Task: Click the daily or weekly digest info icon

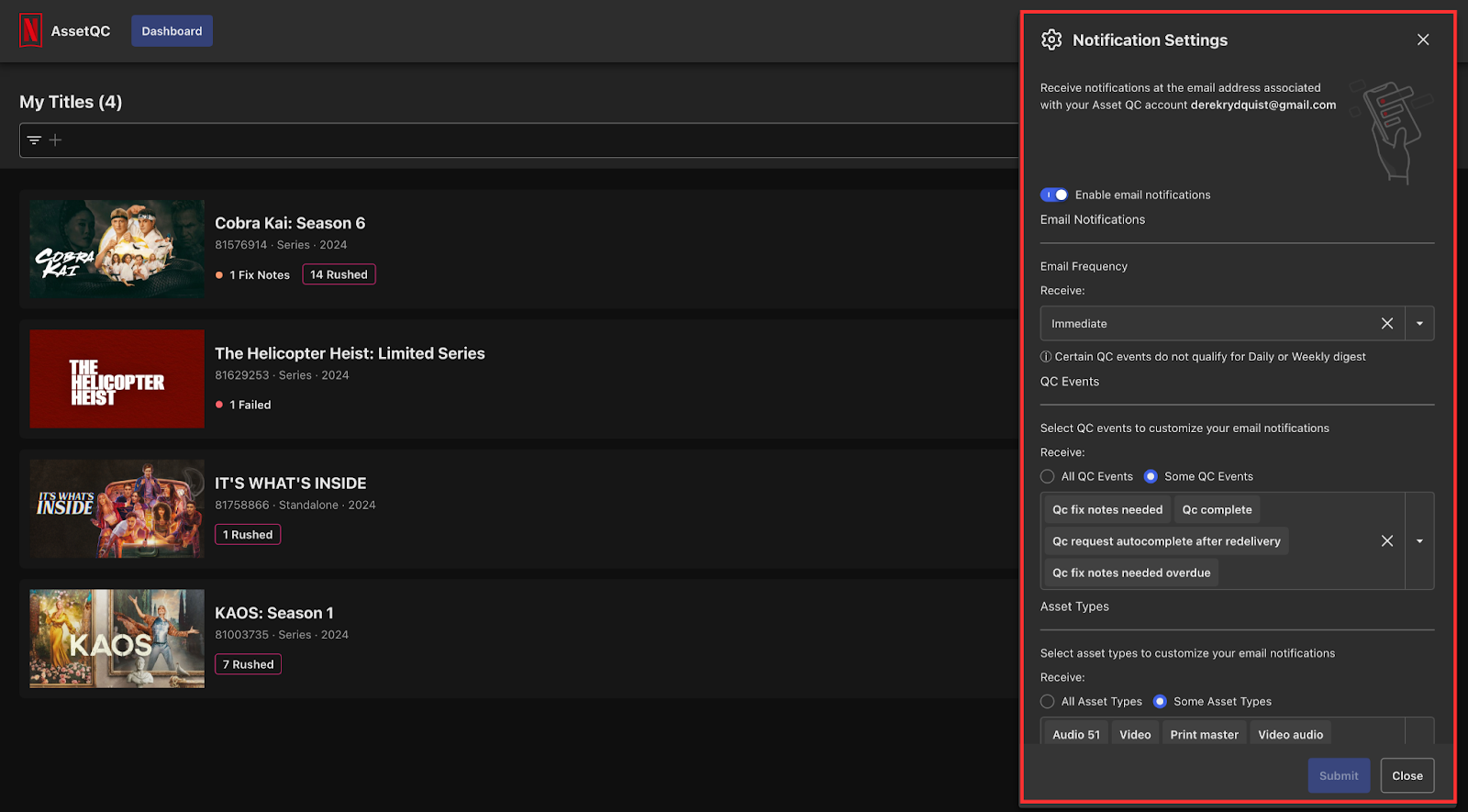Action: [1046, 357]
